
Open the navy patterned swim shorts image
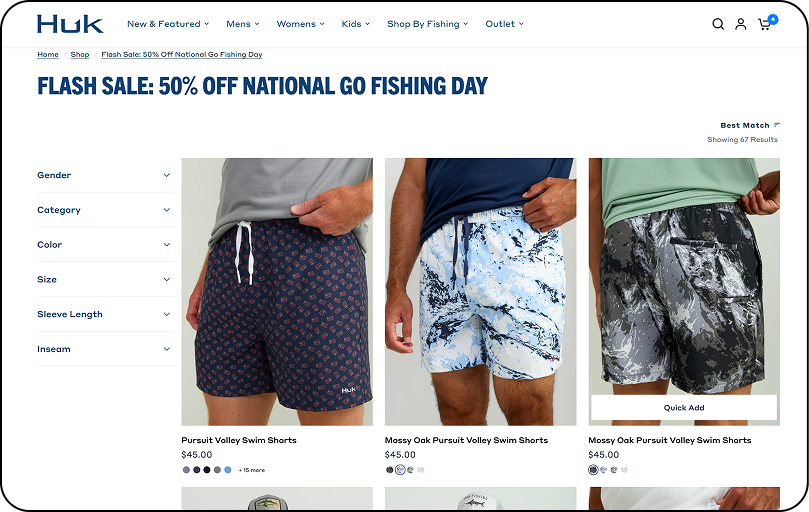pos(277,291)
